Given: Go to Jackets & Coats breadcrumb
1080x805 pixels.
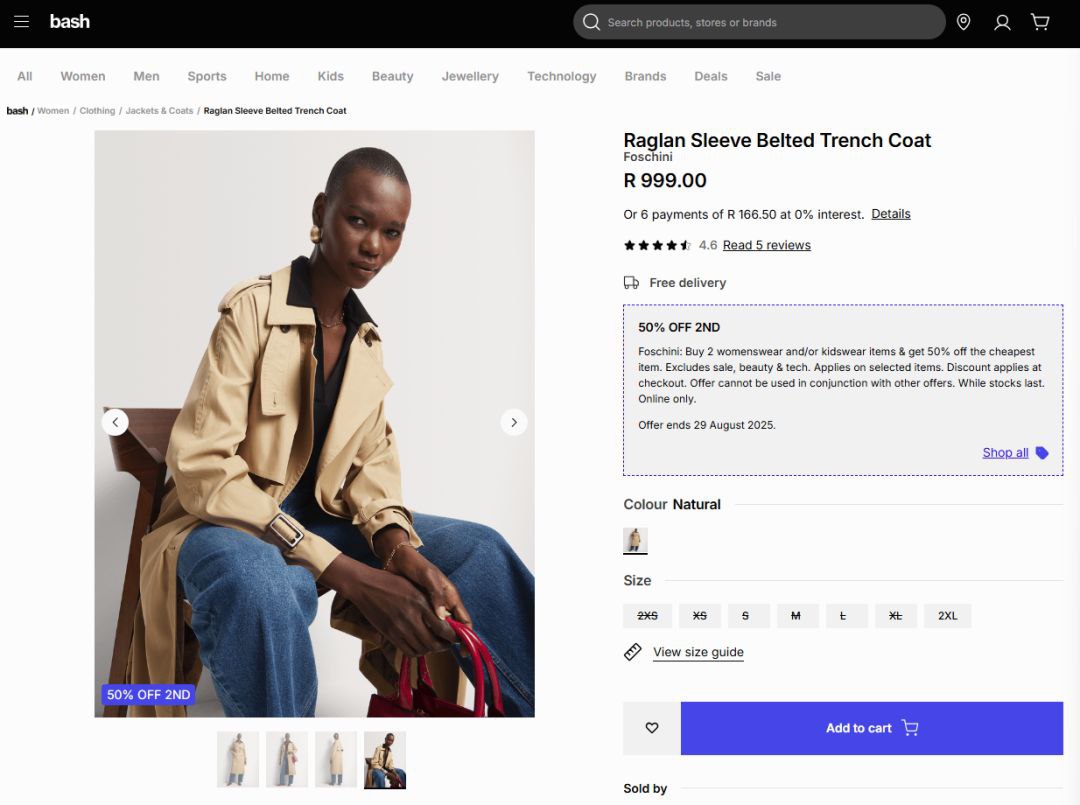Looking at the screenshot, I should tap(159, 111).
